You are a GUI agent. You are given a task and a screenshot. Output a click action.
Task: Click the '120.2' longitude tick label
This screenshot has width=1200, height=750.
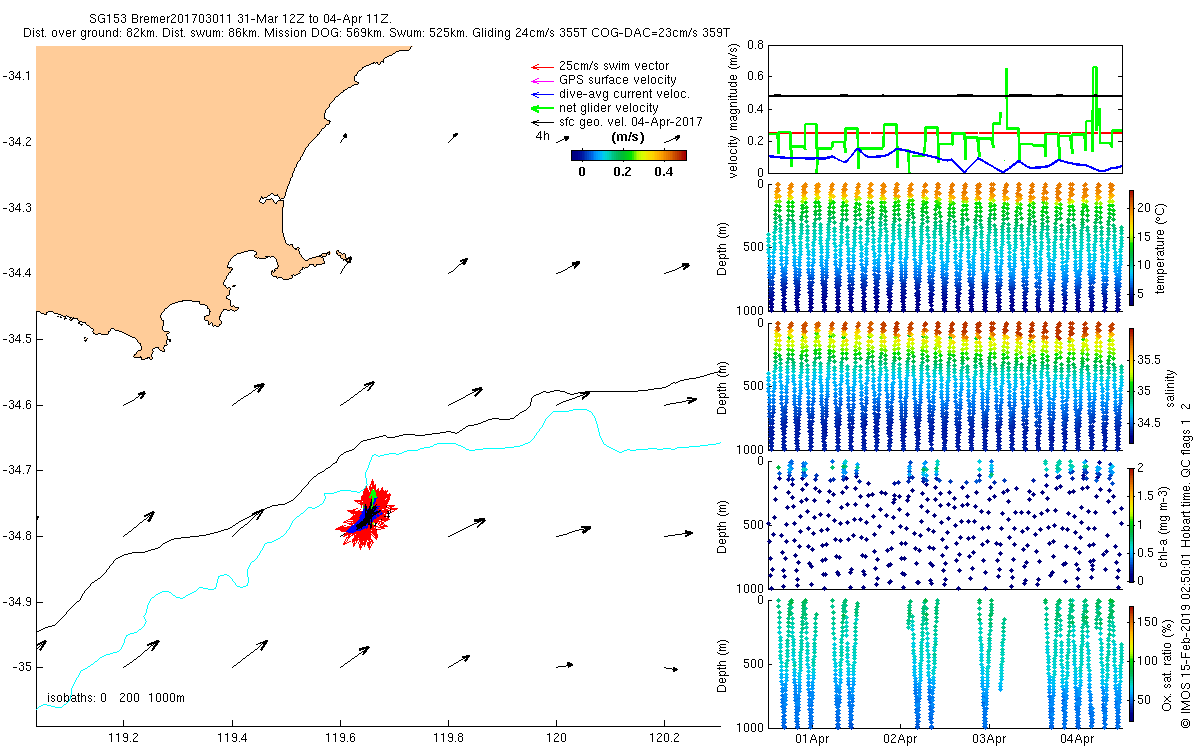pos(665,738)
